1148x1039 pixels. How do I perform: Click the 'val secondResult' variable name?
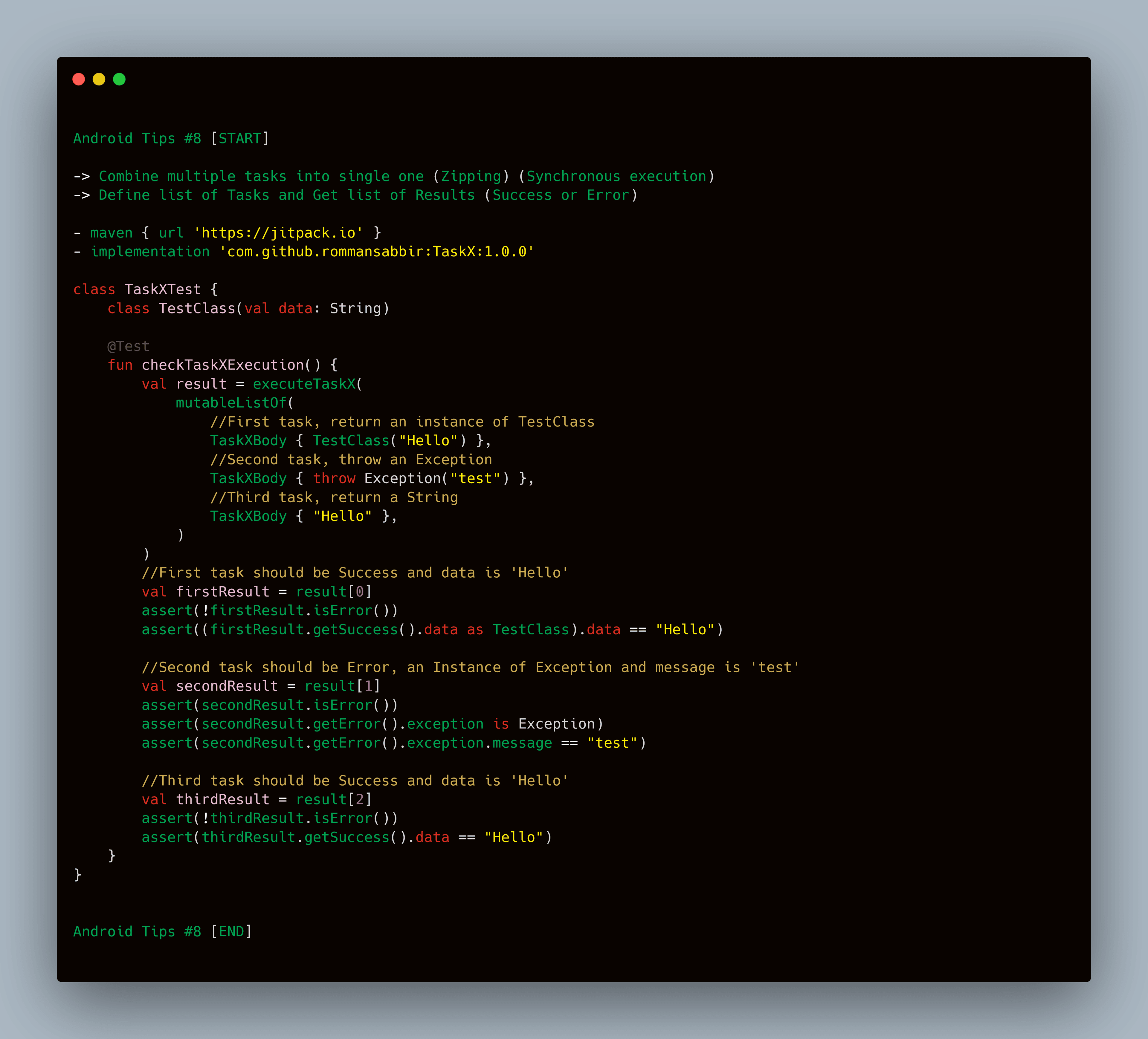pyautogui.click(x=227, y=686)
